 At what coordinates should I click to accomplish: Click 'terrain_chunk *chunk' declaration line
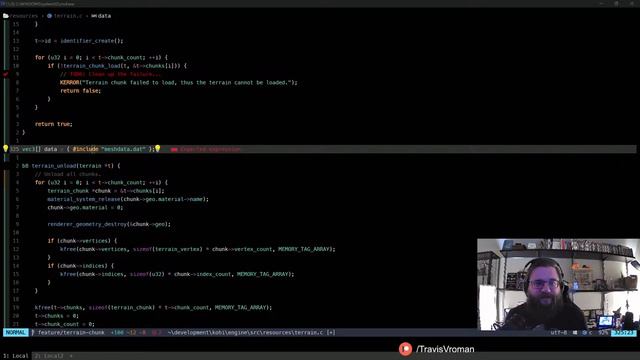(x=106, y=191)
